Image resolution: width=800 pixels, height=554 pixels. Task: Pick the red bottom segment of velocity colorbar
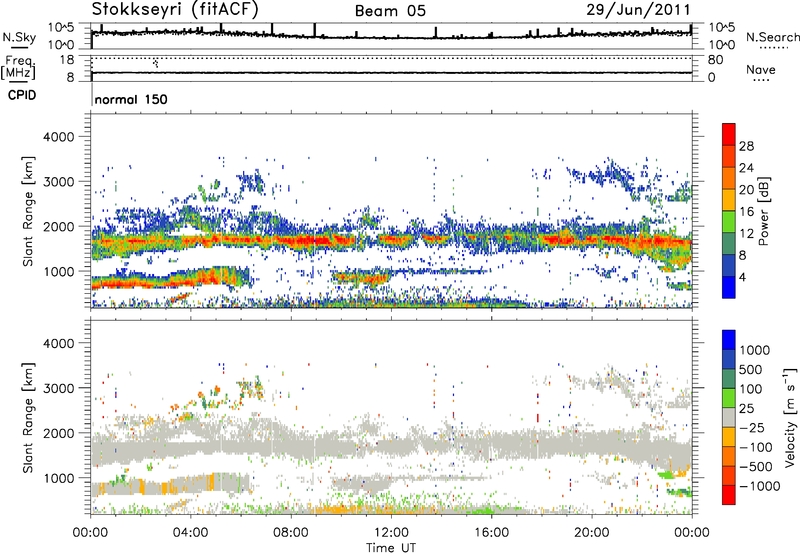click(x=729, y=495)
